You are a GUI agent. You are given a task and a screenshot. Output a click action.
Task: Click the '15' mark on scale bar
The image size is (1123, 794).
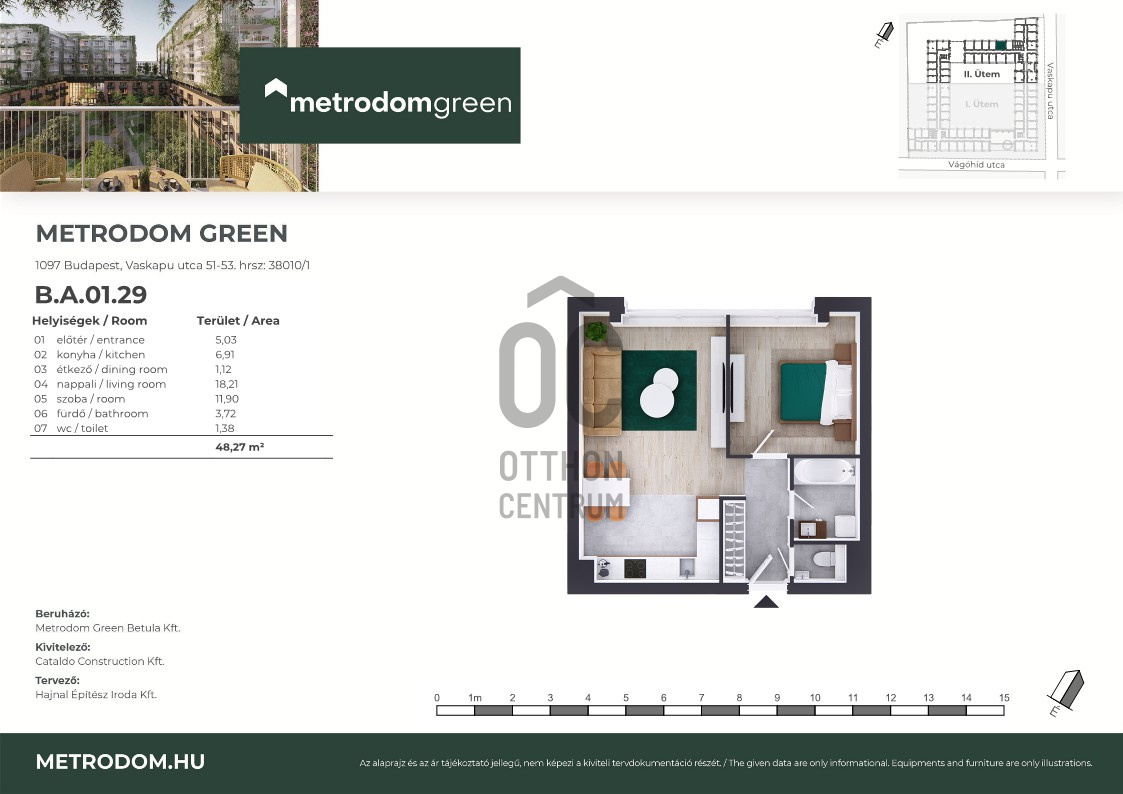click(x=1004, y=697)
